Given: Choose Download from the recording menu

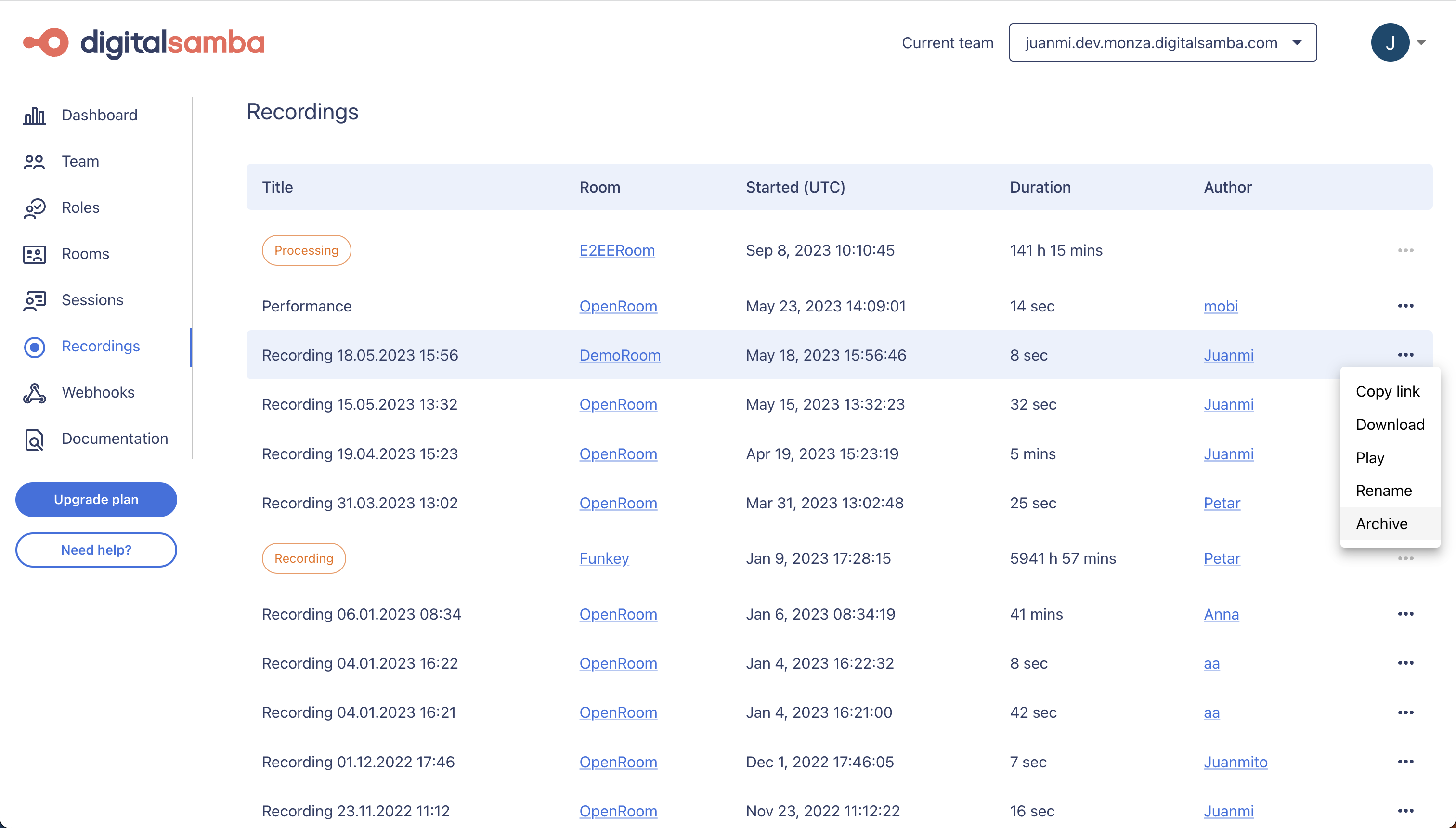Looking at the screenshot, I should pos(1390,425).
